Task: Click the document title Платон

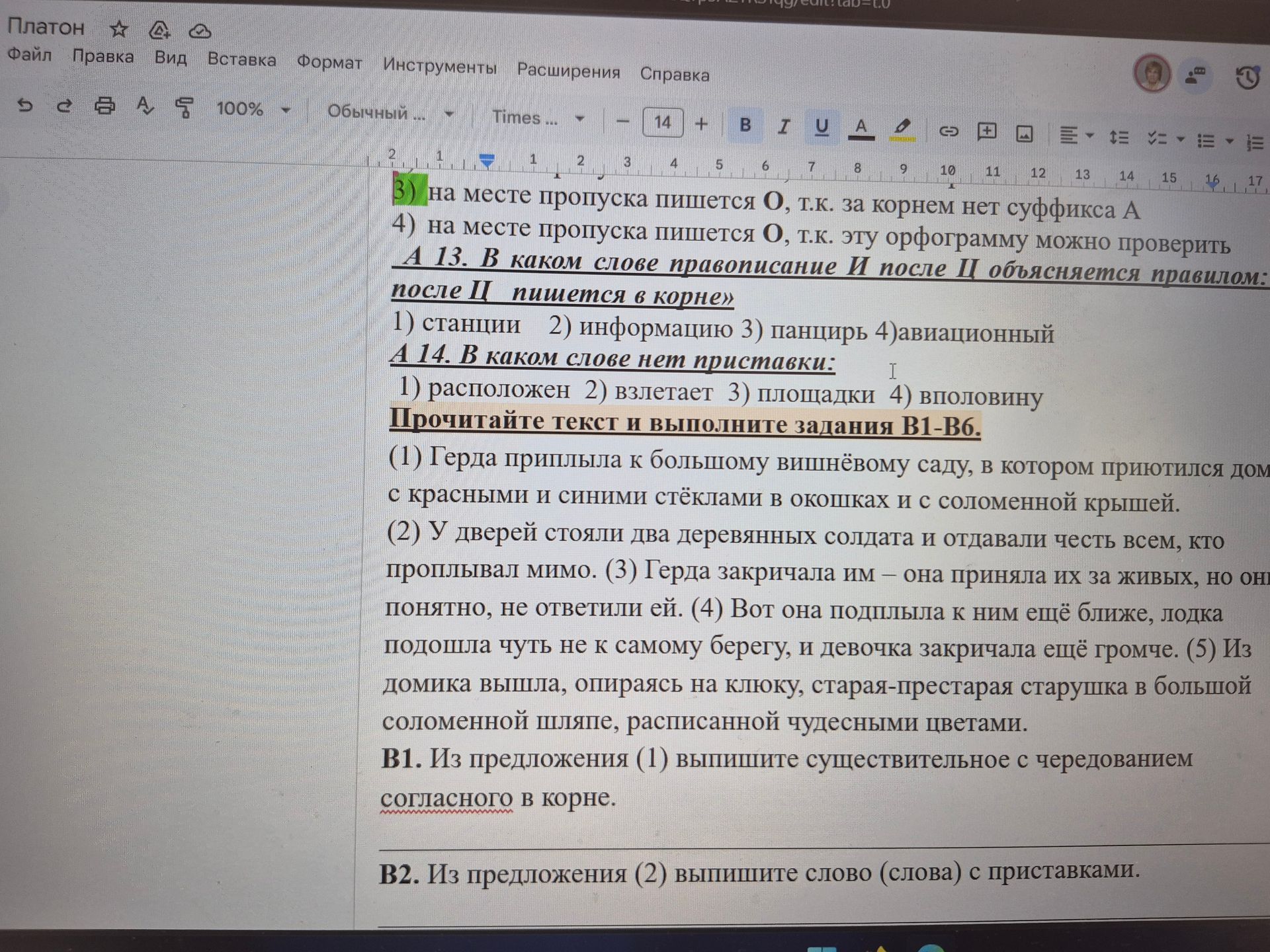Action: click(x=46, y=26)
